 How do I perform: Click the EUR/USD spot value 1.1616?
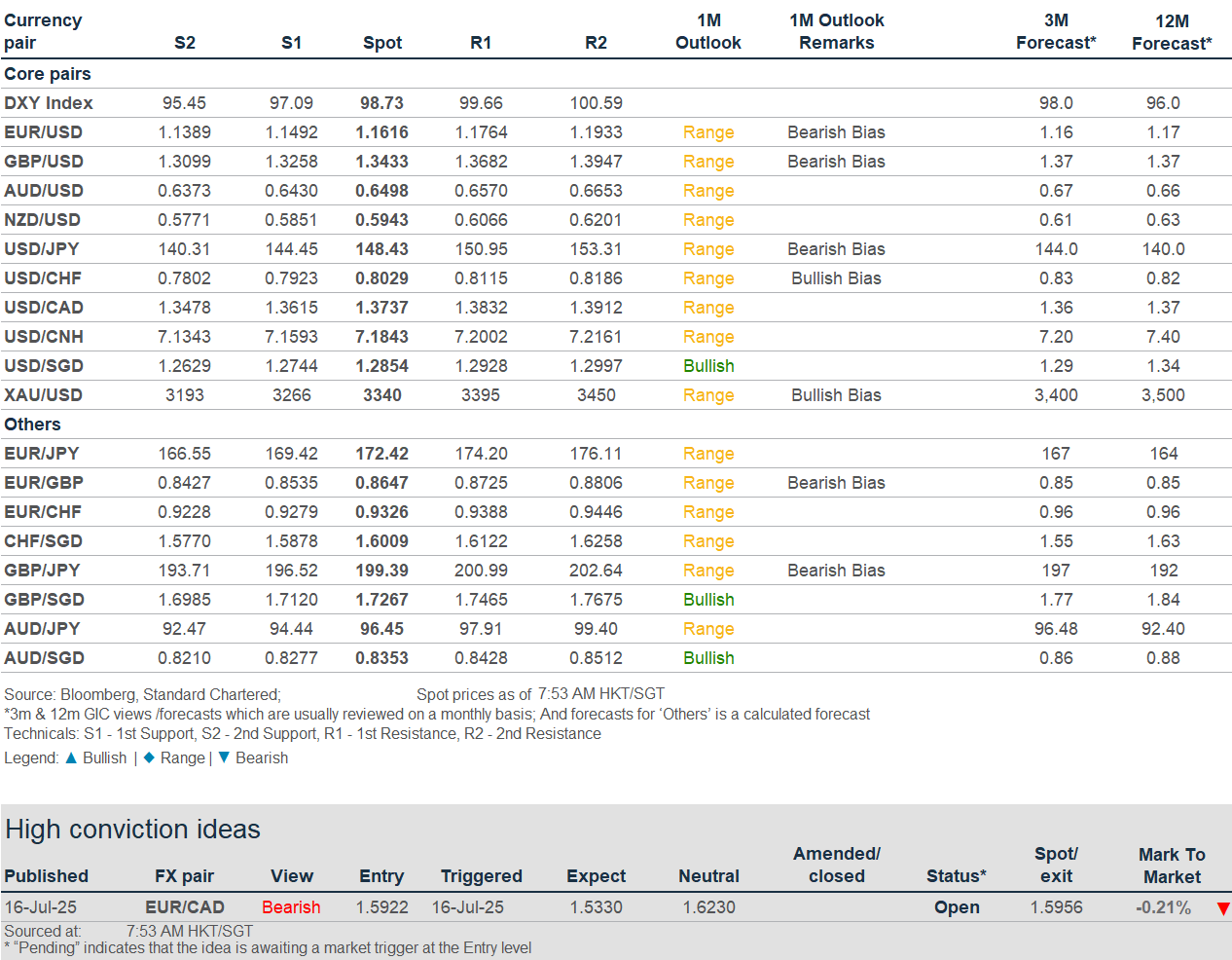382,132
